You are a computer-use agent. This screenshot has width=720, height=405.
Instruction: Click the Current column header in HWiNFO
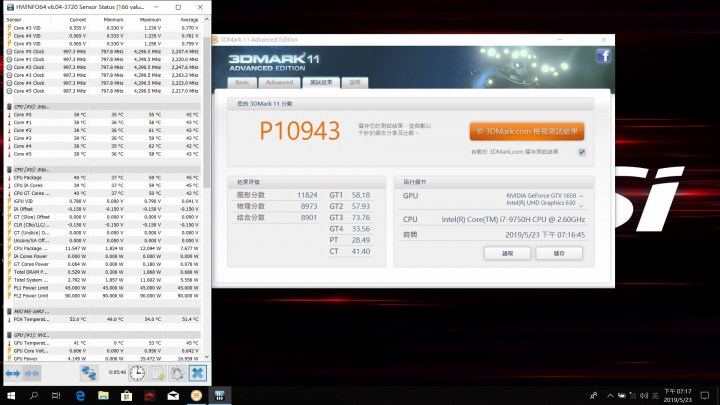(69, 20)
